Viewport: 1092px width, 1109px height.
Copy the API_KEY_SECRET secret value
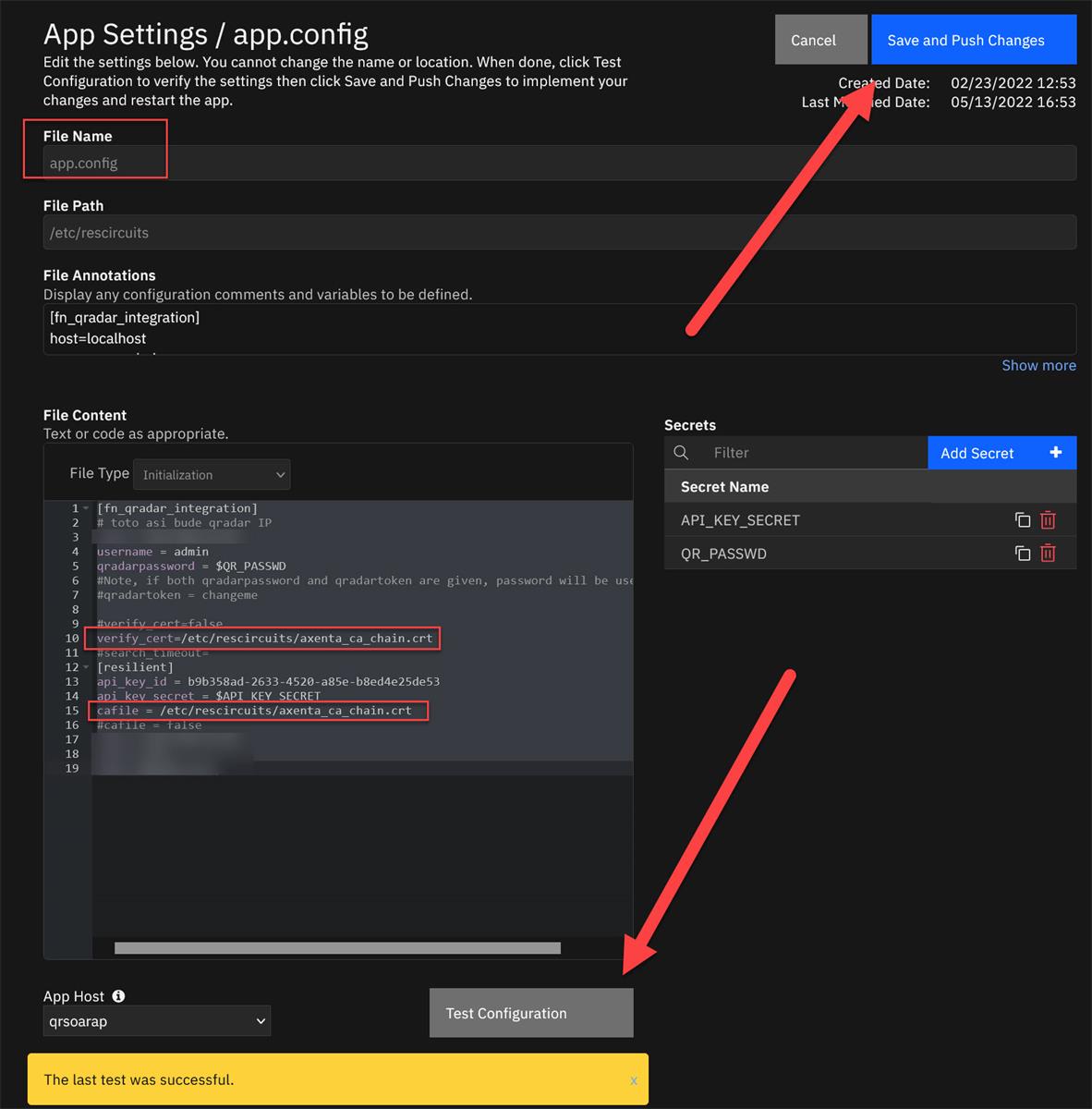(x=1023, y=519)
